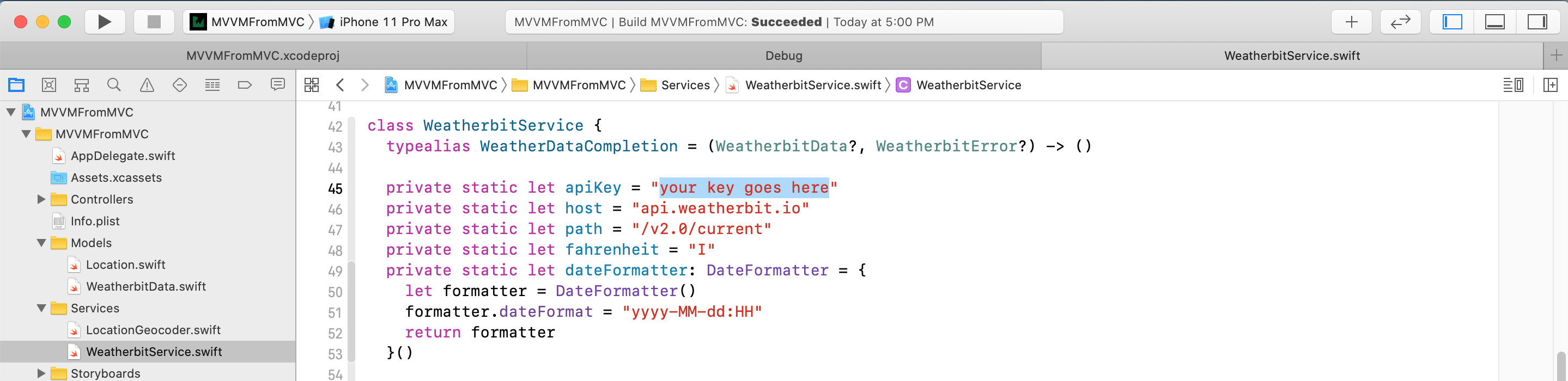Collapse the Models folder
The image size is (1568, 381).
tap(41, 243)
